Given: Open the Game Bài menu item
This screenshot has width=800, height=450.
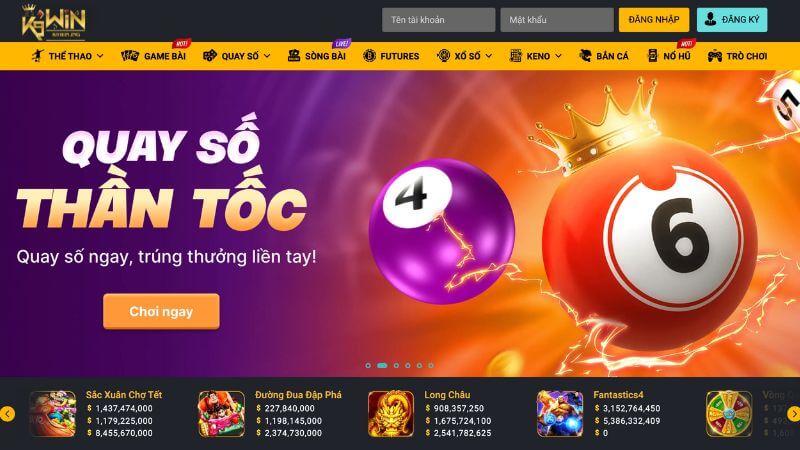Looking at the screenshot, I should 154,56.
